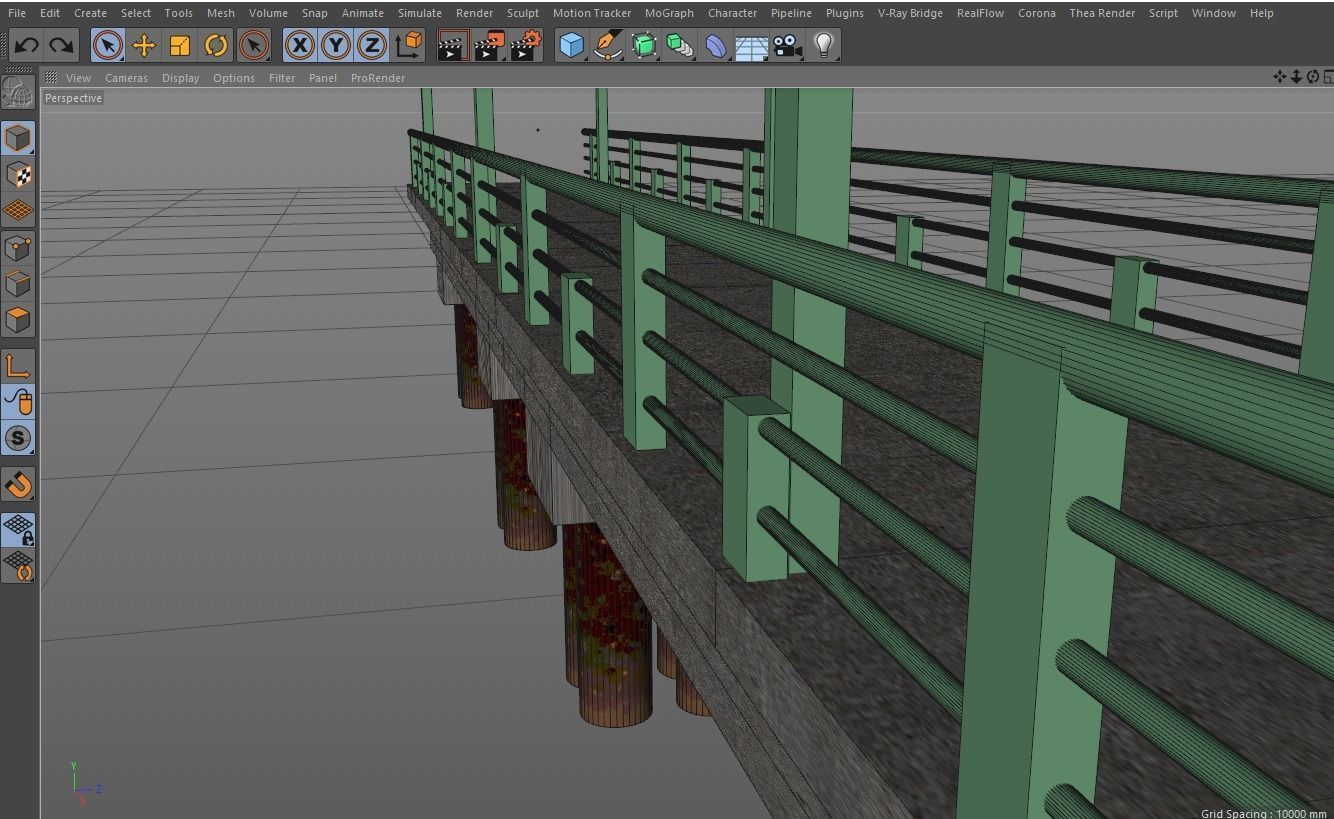Add an Array modeling object

pos(680,45)
